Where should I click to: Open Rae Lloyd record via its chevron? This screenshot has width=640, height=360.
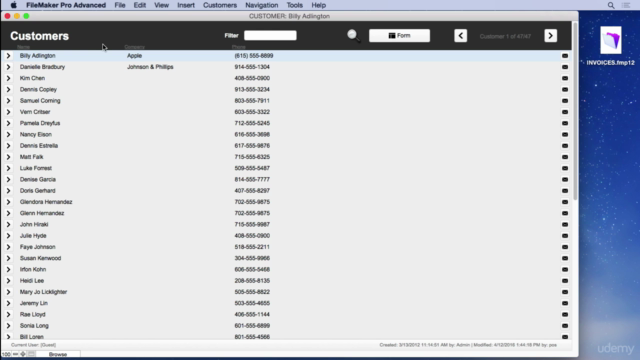click(8, 314)
